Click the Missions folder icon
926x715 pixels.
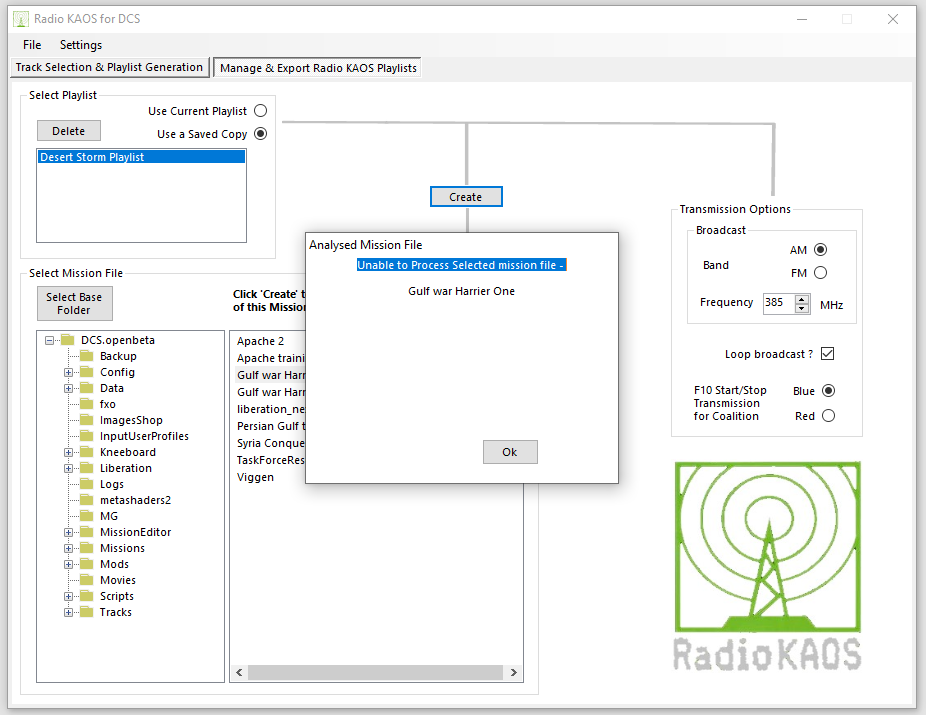(87, 548)
